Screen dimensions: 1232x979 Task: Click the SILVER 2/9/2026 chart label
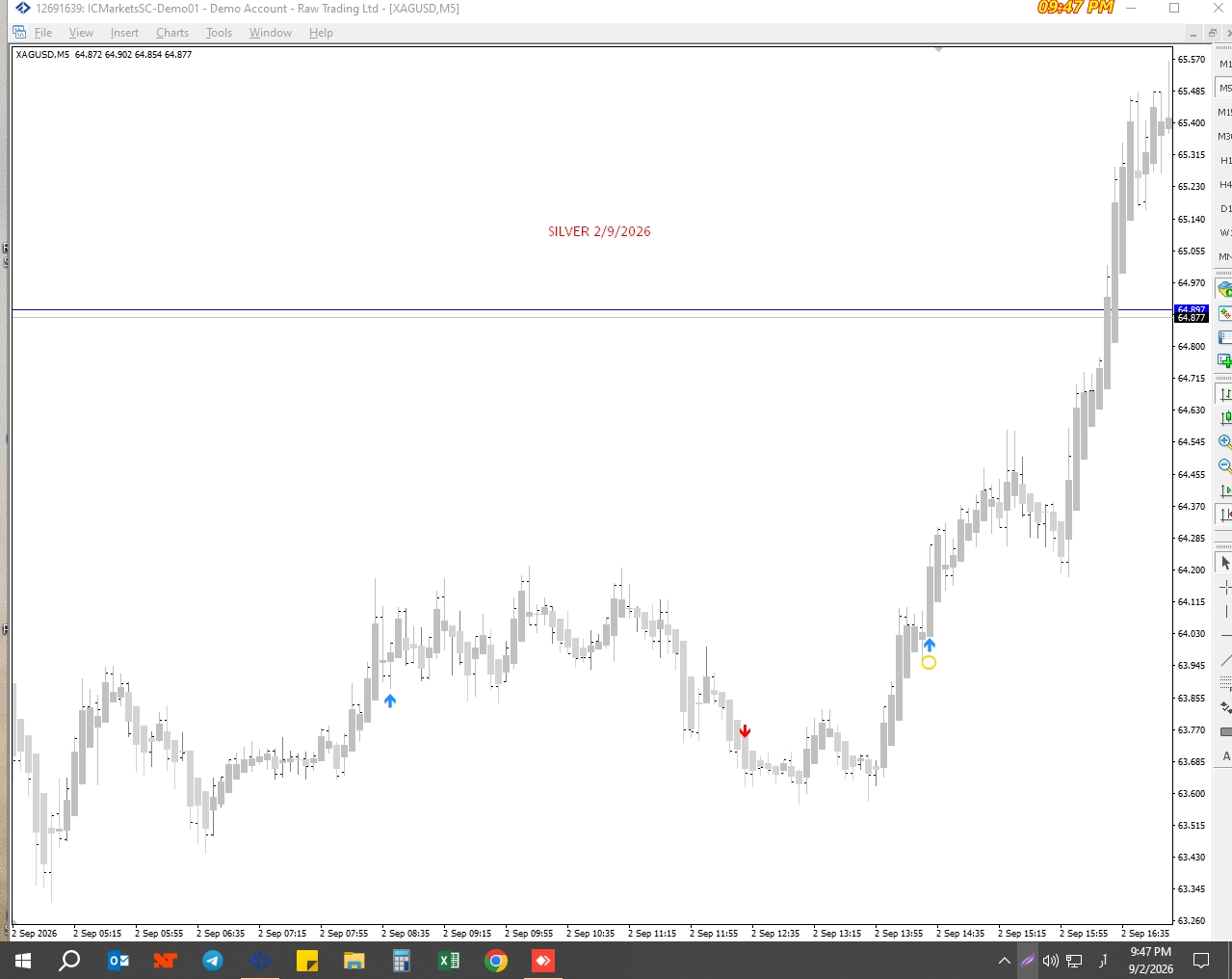point(599,231)
